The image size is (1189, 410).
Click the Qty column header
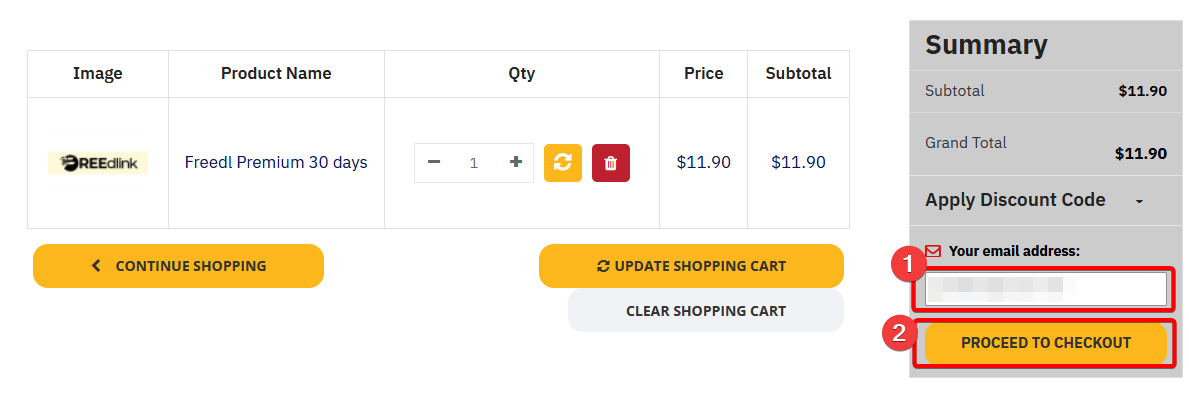click(521, 73)
